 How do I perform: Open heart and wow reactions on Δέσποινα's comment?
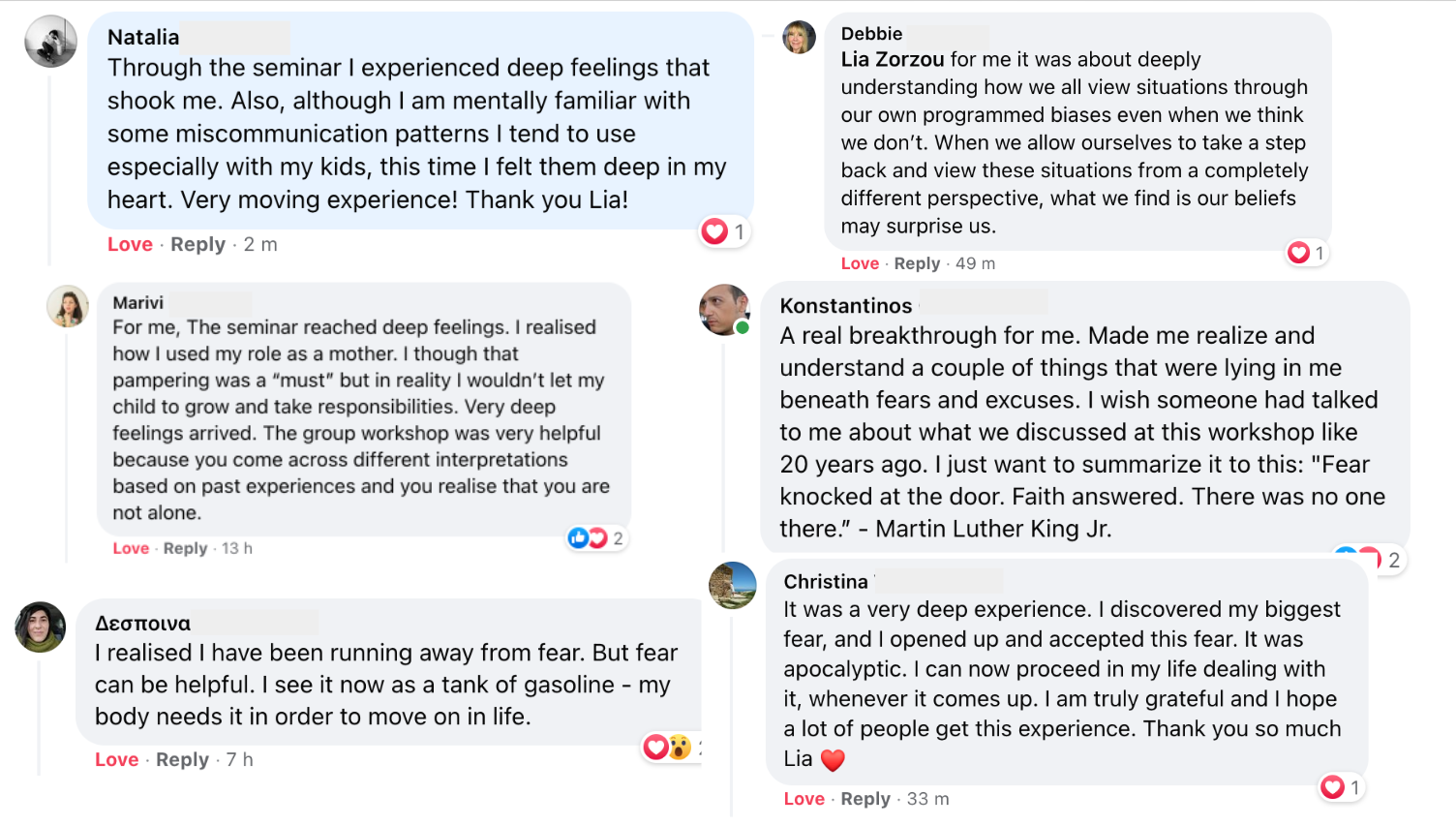[x=668, y=747]
